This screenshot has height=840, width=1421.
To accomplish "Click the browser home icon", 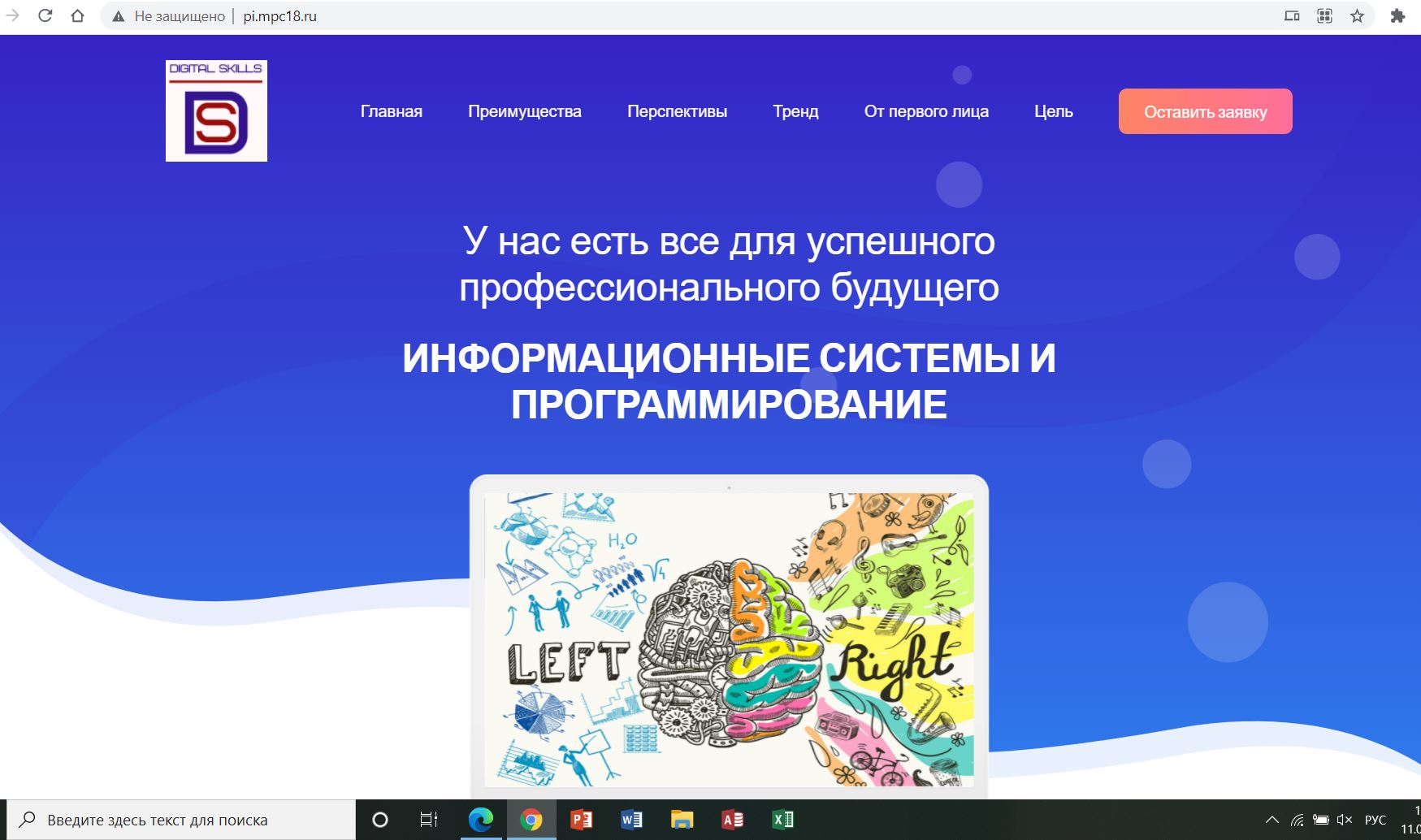I will pos(77,15).
